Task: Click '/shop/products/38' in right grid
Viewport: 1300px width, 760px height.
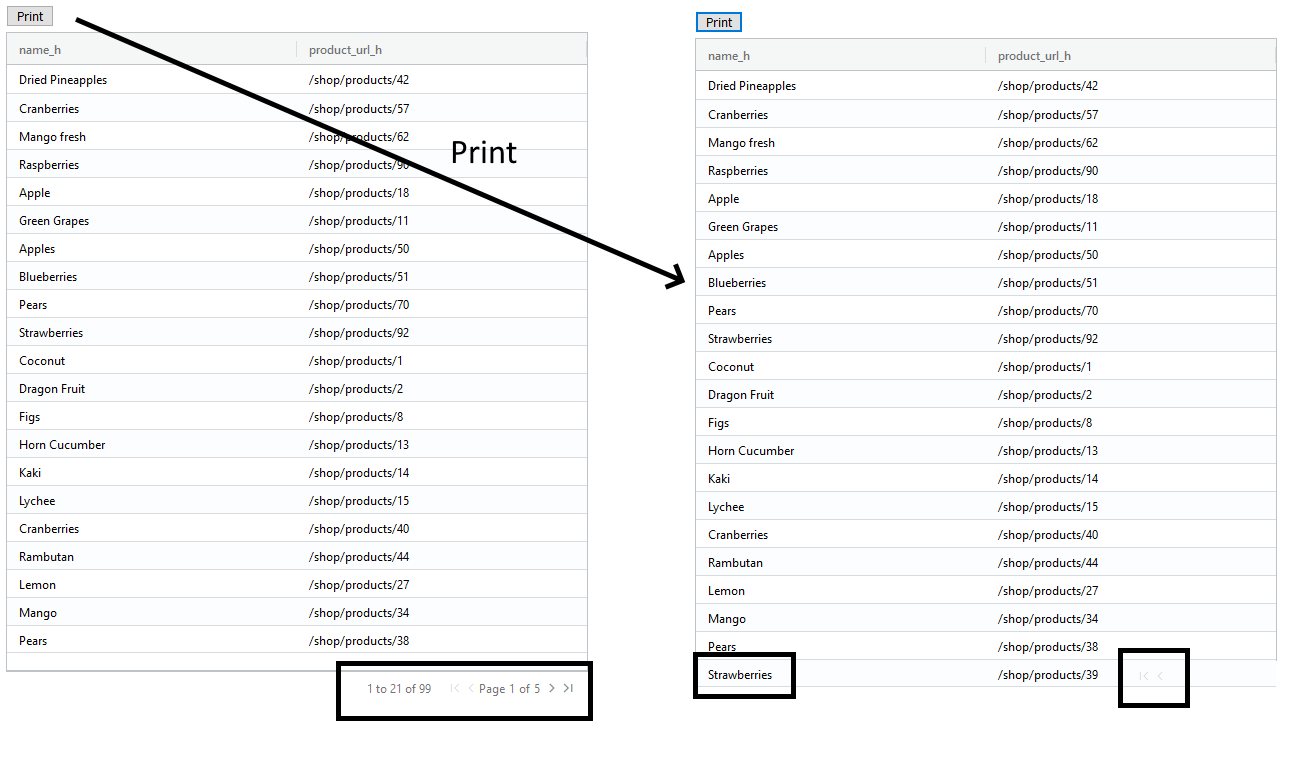Action: [1048, 647]
